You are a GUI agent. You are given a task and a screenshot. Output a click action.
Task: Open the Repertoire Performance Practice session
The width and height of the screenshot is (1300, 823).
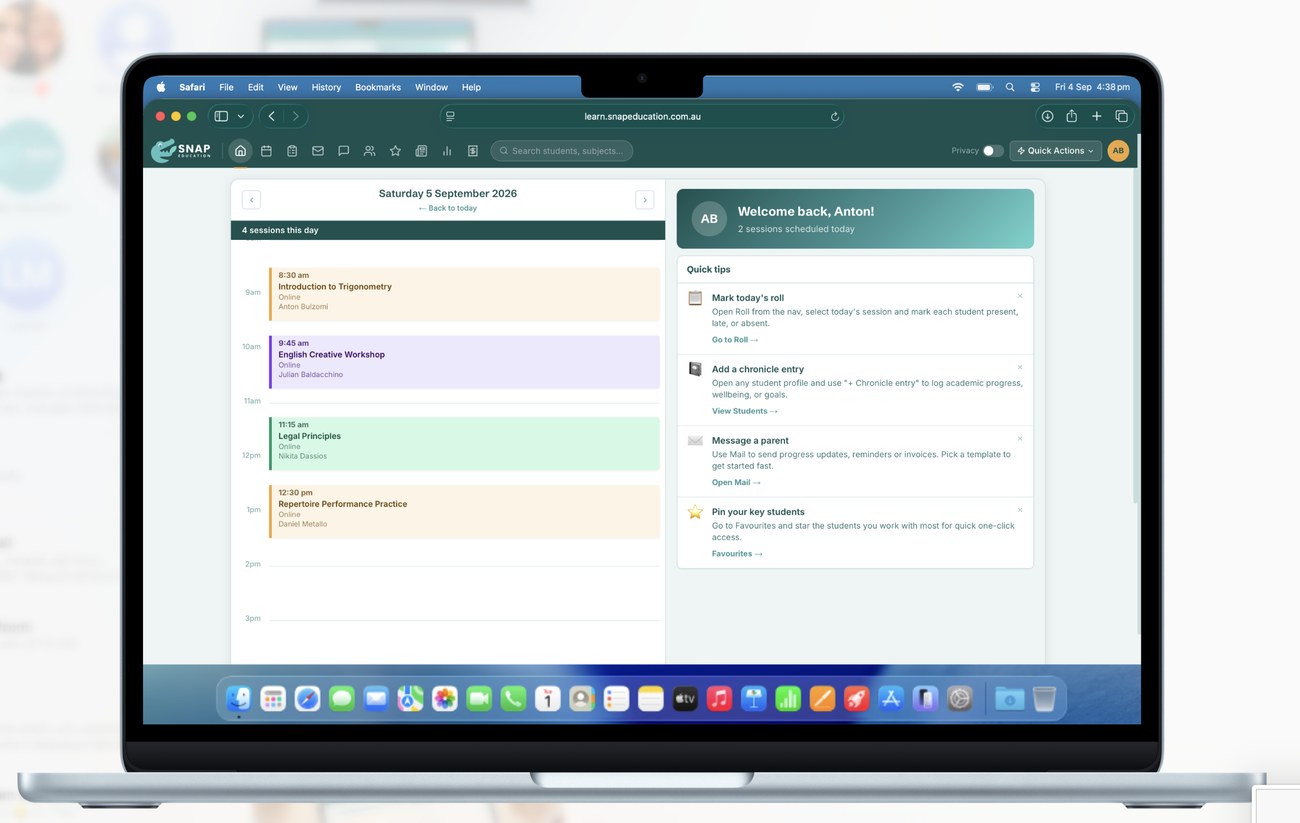tap(464, 511)
